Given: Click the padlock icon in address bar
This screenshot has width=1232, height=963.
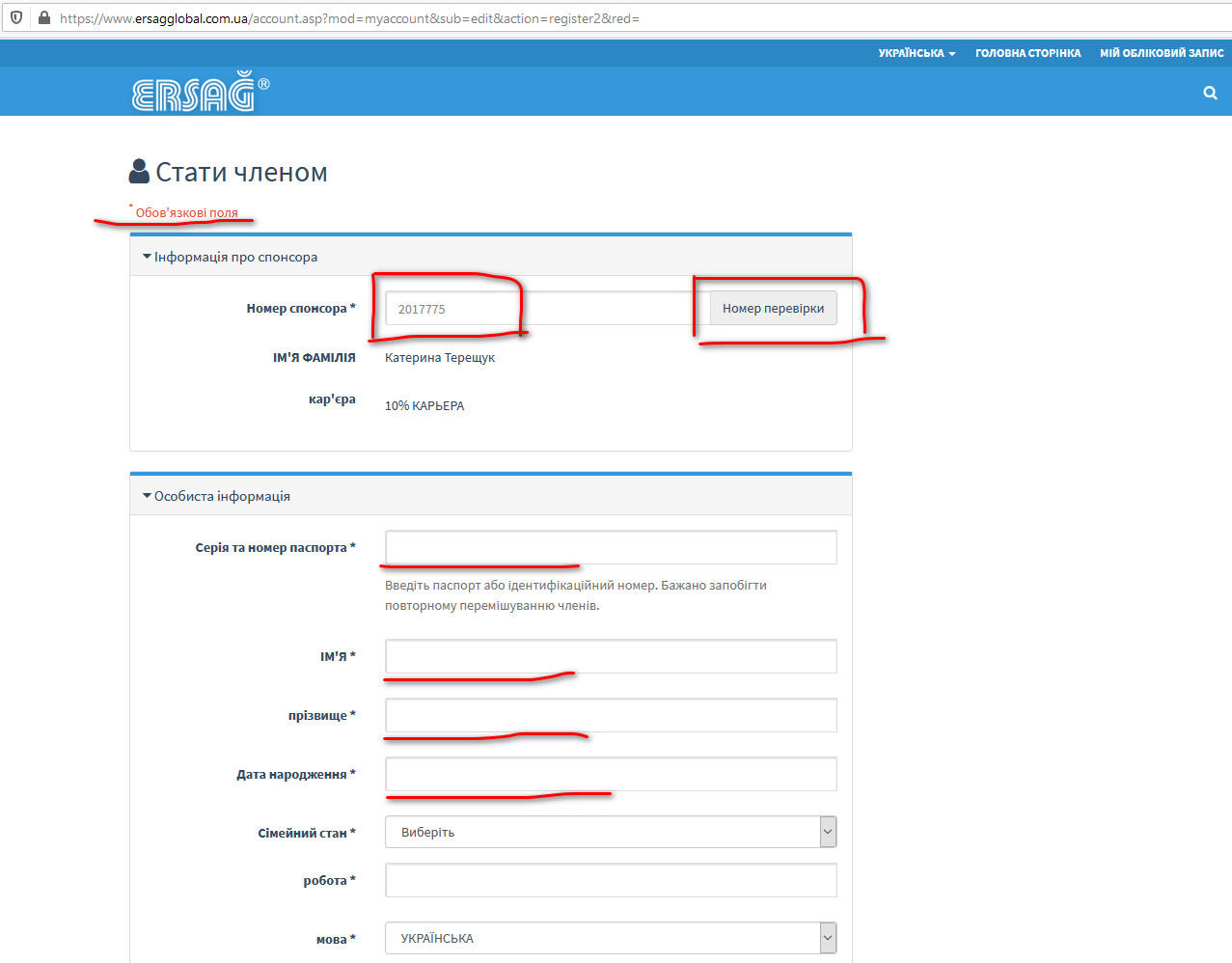Looking at the screenshot, I should click(43, 18).
